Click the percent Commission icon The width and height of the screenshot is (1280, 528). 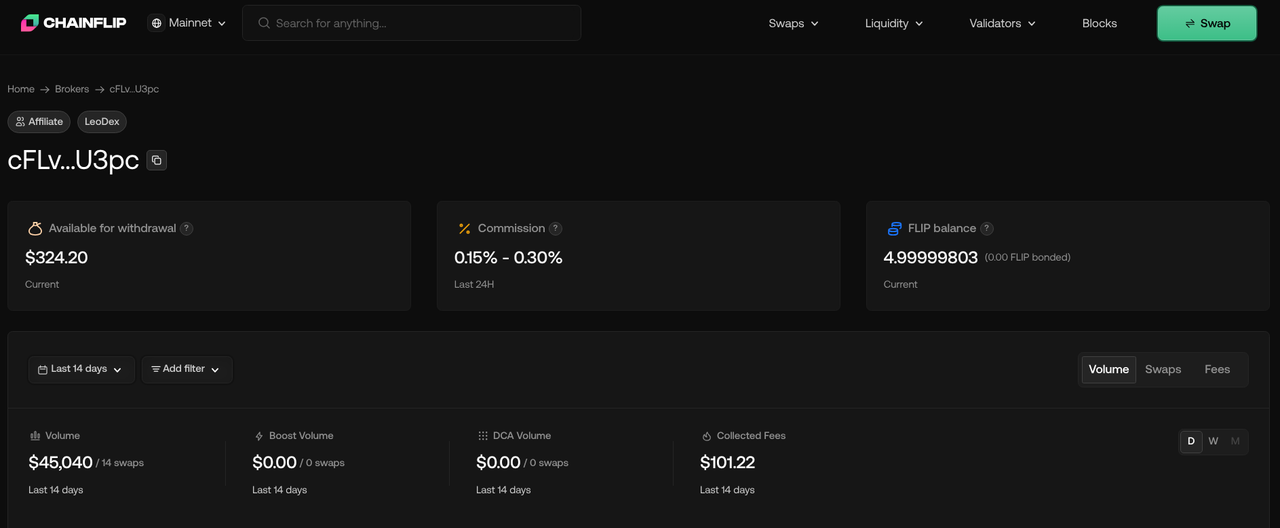tap(464, 228)
